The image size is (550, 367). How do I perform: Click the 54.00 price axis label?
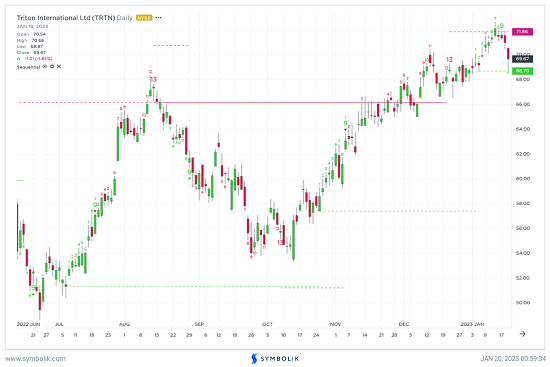coord(523,253)
